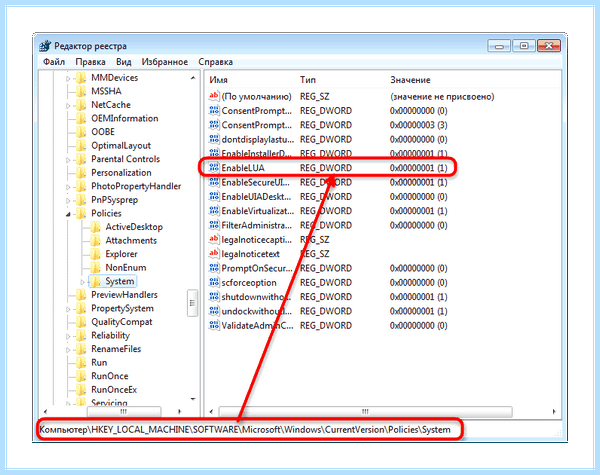This screenshot has width=600, height=475.
Task: Select the Explorer folder icon
Action: (x=95, y=254)
